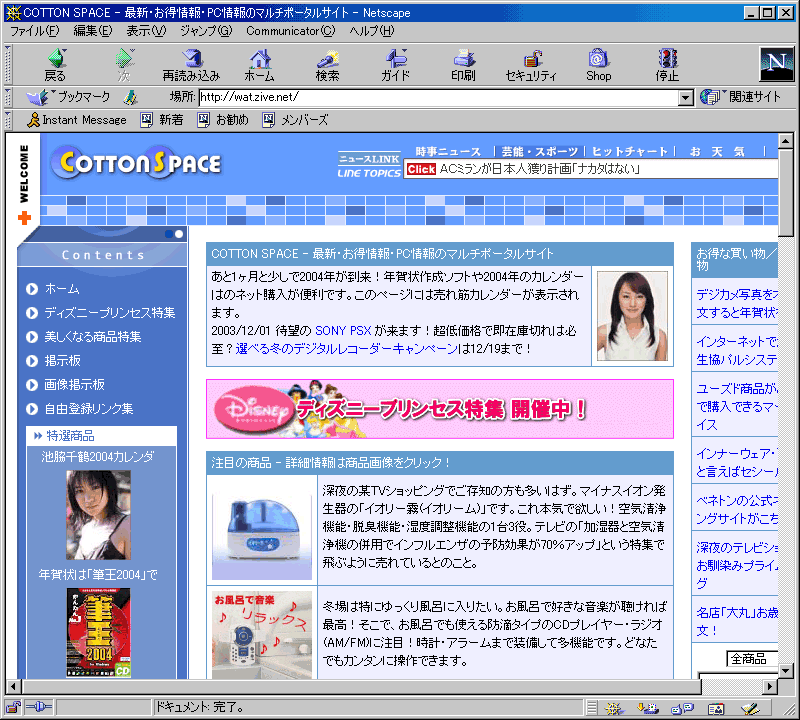This screenshot has width=800, height=720.
Task: Open Mailbox from the component bar
Action: (x=648, y=708)
